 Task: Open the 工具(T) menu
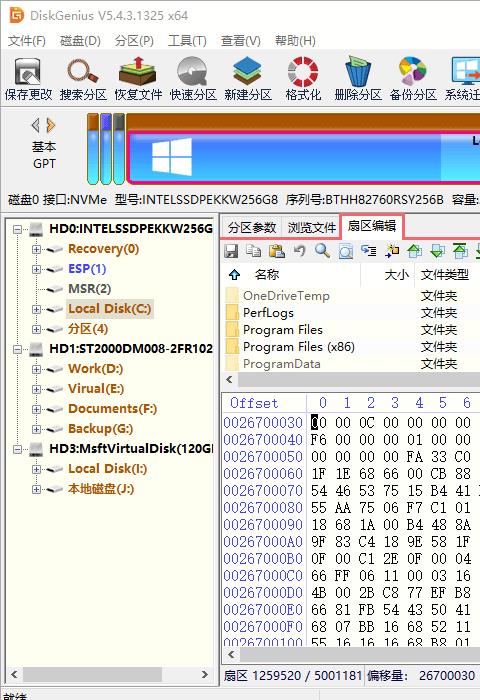(x=188, y=41)
